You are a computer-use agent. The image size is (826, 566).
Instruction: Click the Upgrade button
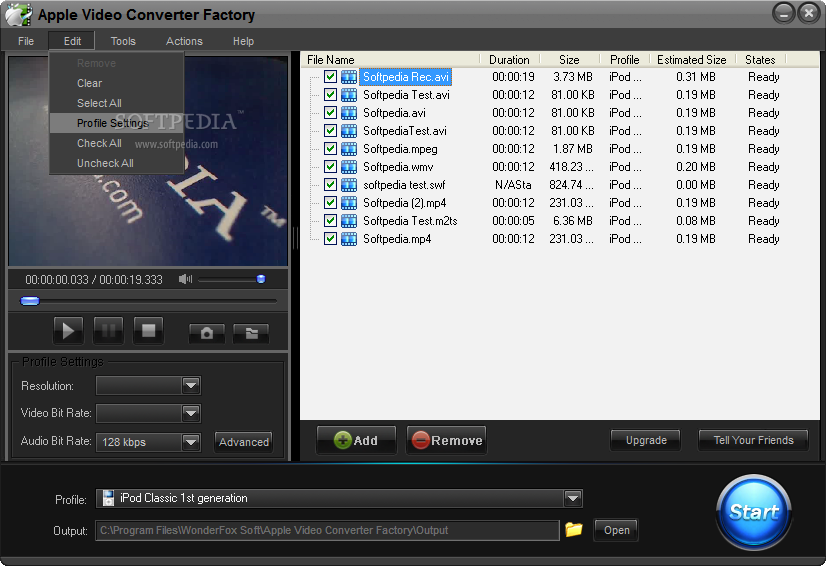(646, 440)
